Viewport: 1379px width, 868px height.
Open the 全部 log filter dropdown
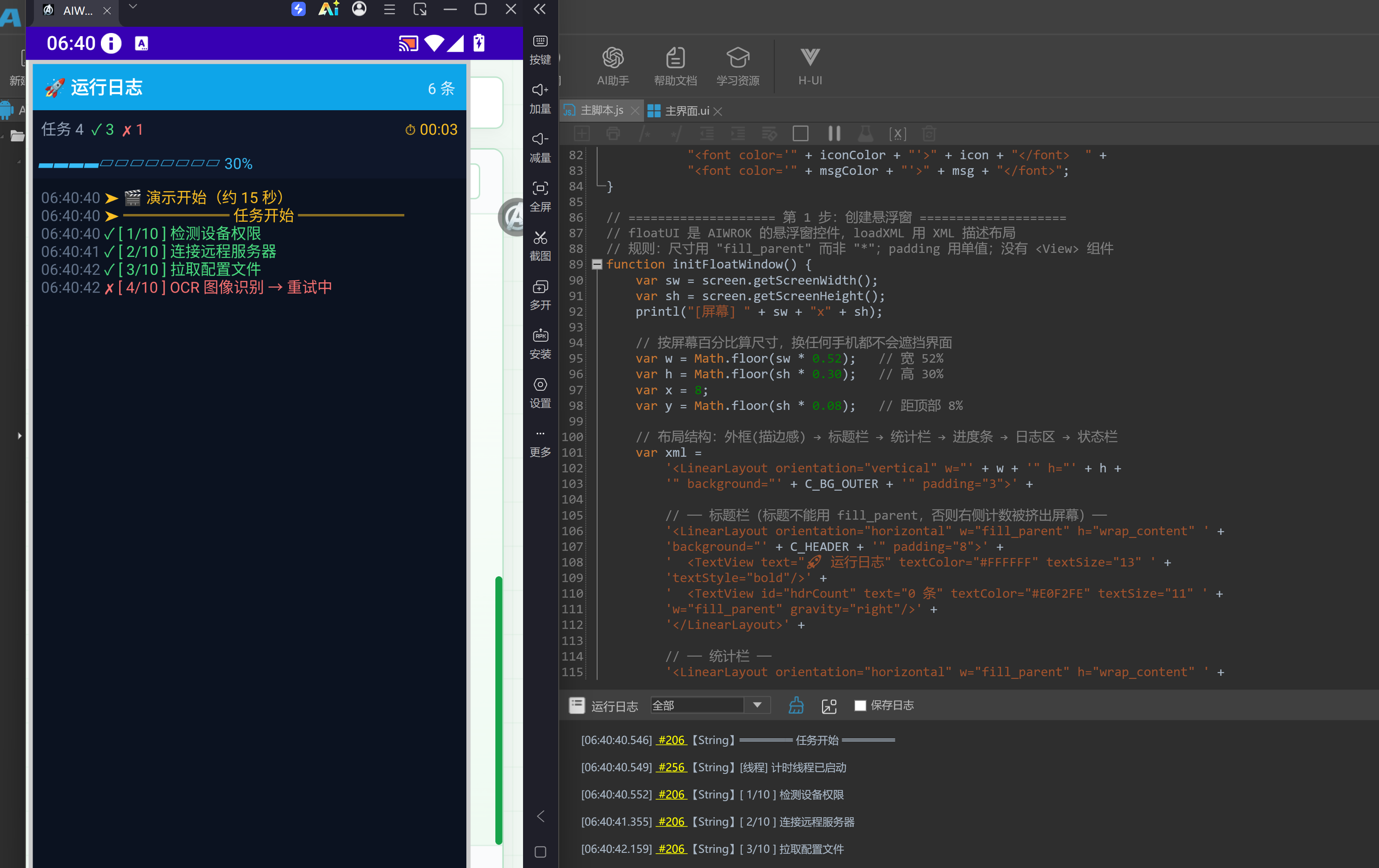click(710, 705)
